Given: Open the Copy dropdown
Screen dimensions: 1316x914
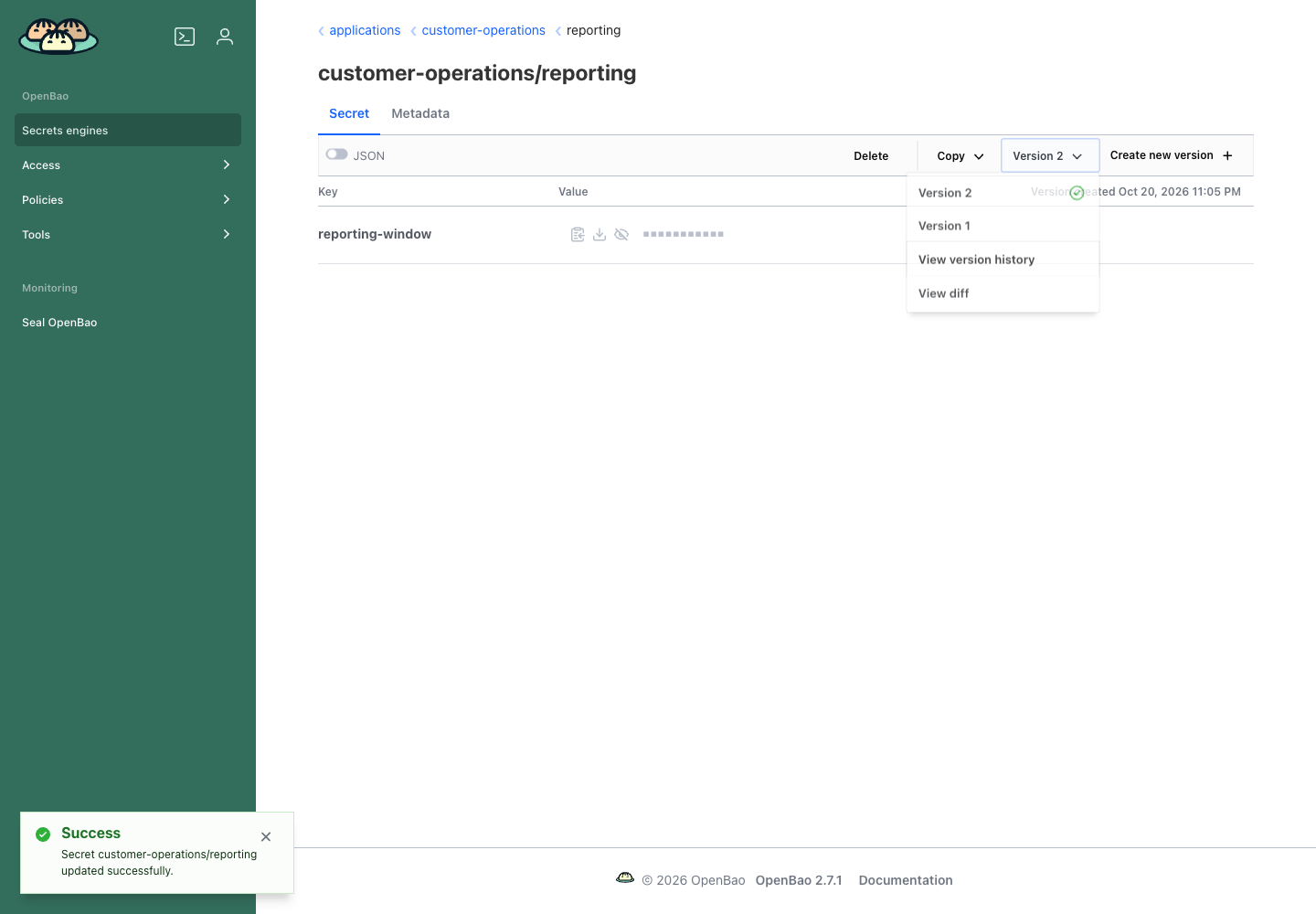Looking at the screenshot, I should point(960,156).
